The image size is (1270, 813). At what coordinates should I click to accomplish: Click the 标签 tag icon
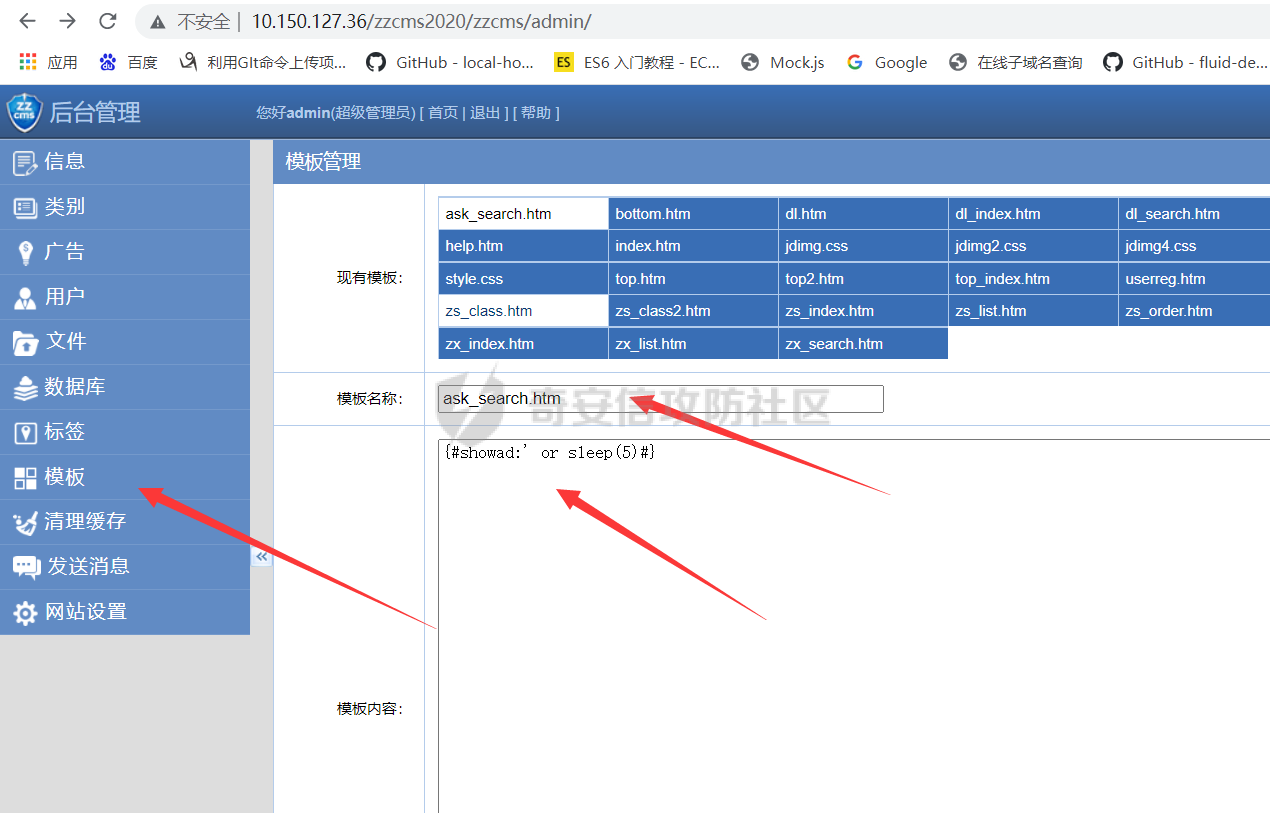coord(25,432)
